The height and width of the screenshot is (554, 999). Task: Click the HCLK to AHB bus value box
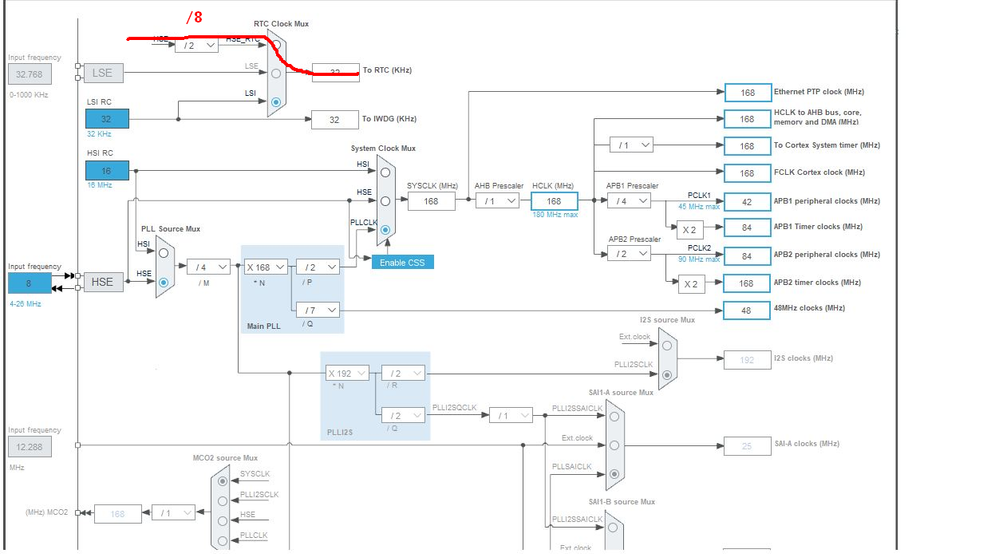pyautogui.click(x=747, y=119)
